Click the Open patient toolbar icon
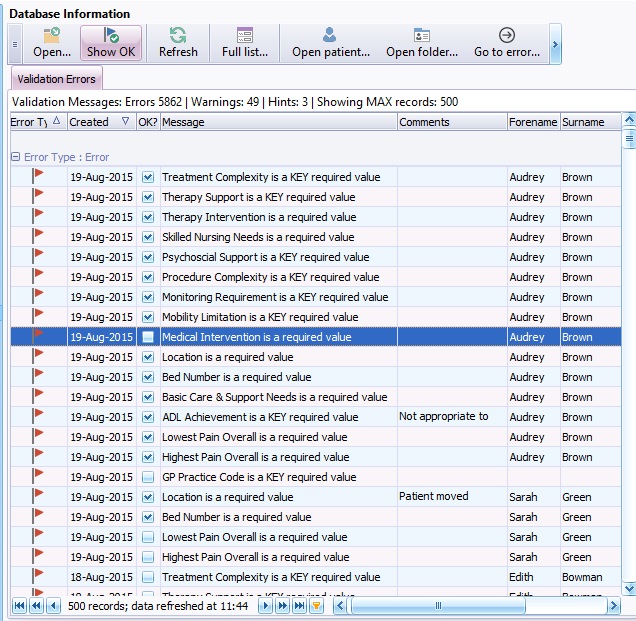The width and height of the screenshot is (636, 621). point(330,43)
